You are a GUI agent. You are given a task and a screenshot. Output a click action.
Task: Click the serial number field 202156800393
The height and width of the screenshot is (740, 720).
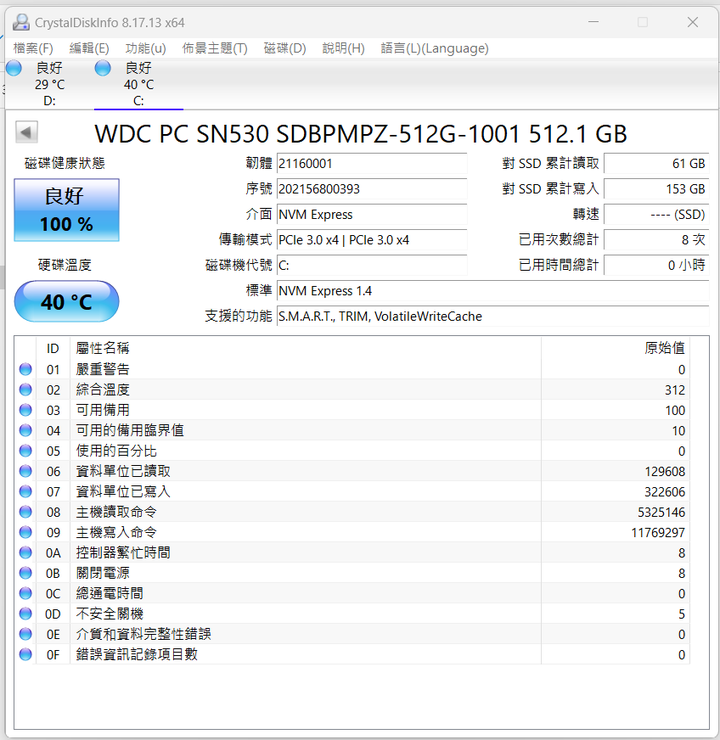372,189
